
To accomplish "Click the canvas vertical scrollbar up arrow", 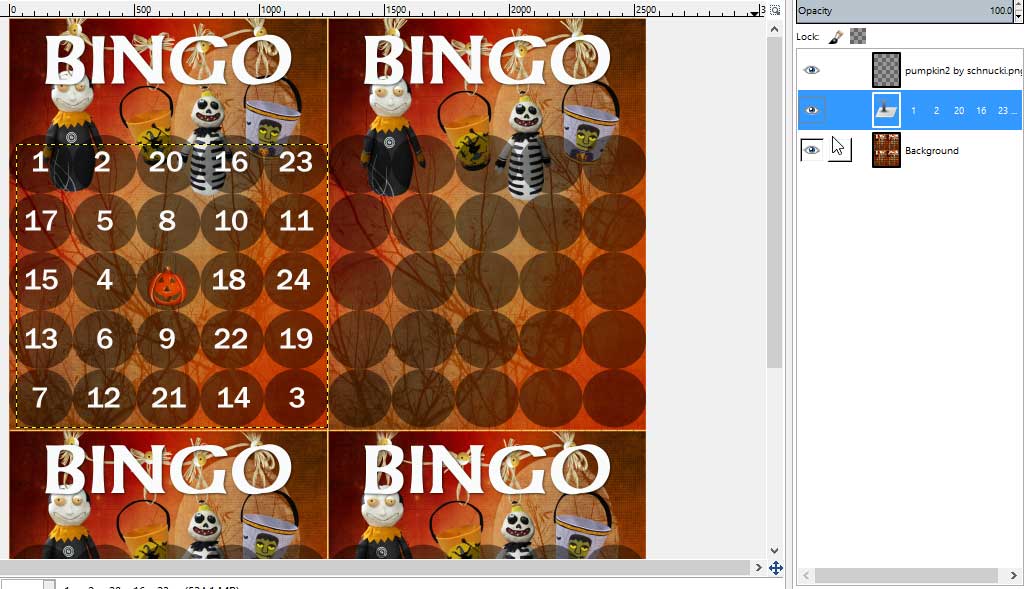I will tap(775, 29).
